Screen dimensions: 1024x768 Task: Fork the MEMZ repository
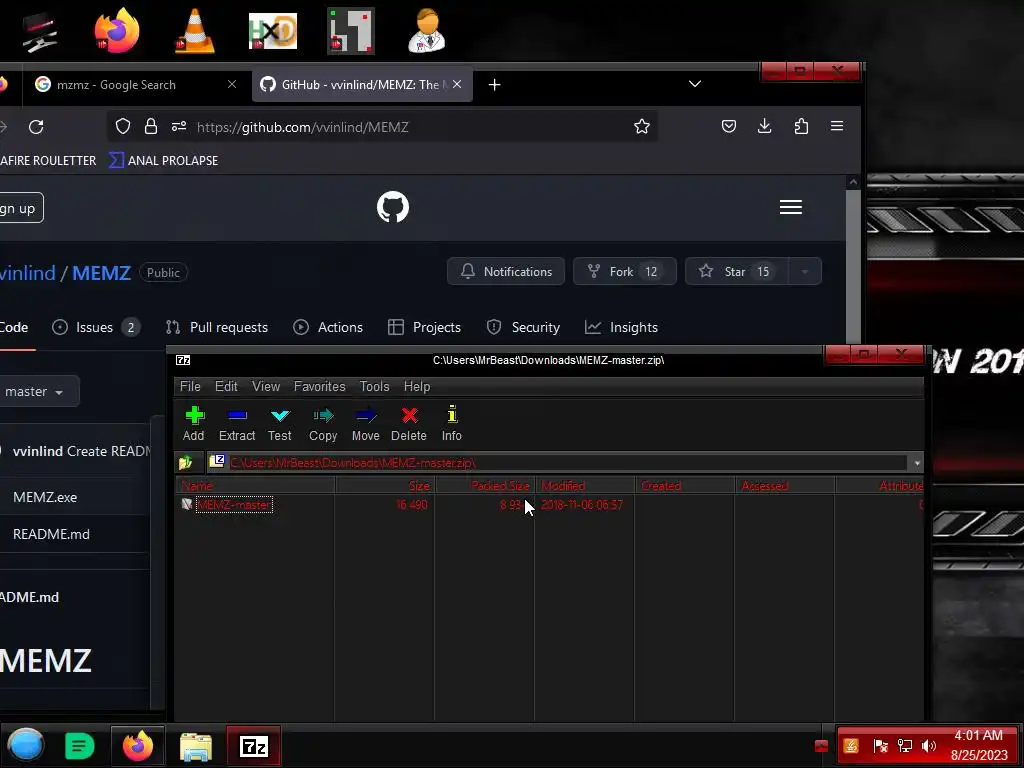pyautogui.click(x=624, y=272)
